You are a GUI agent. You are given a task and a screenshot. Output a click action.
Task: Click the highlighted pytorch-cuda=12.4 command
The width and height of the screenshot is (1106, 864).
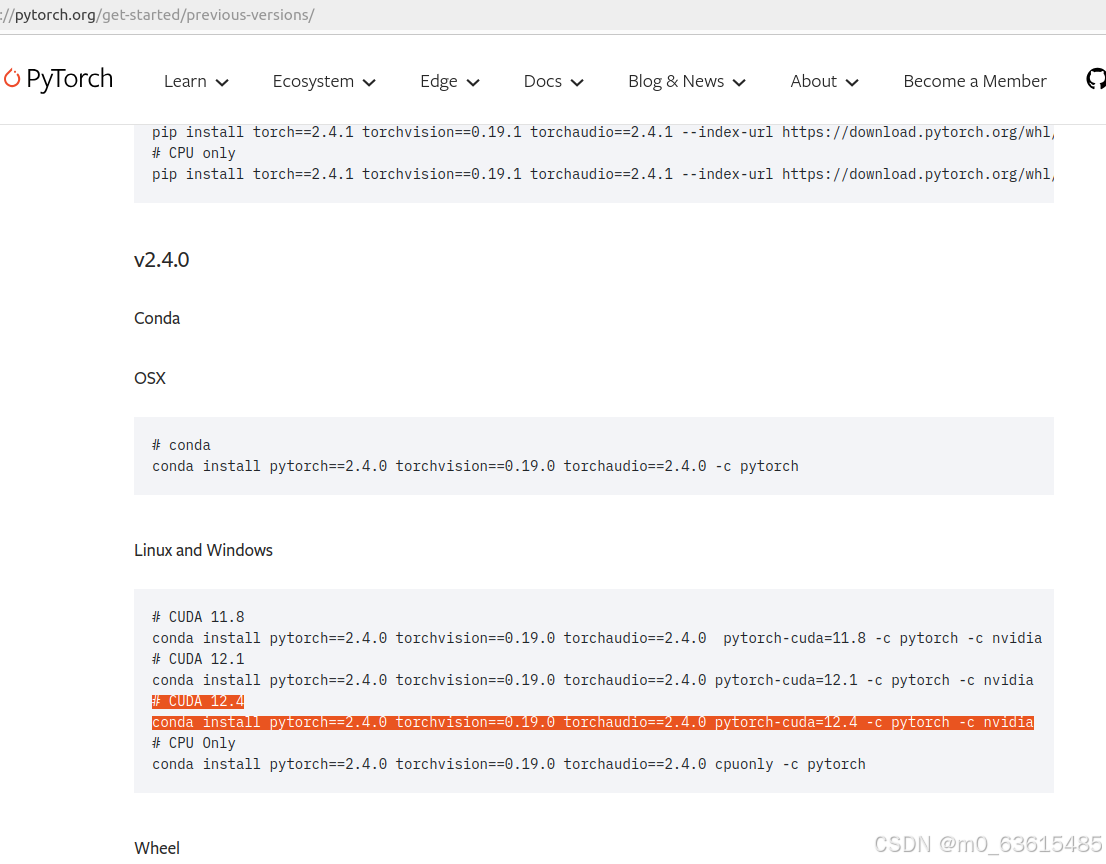click(x=592, y=722)
